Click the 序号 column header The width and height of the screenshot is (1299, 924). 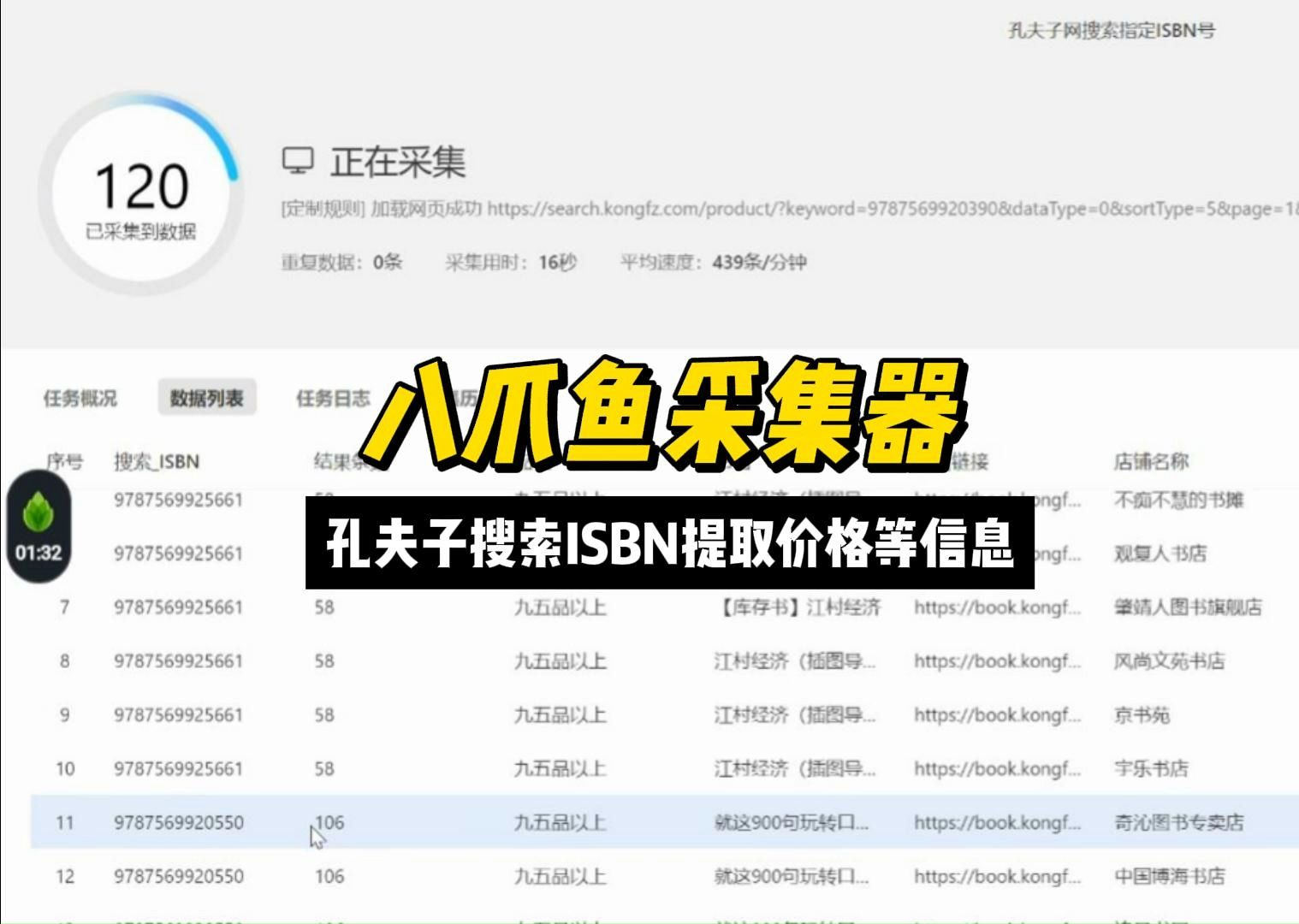coord(64,462)
